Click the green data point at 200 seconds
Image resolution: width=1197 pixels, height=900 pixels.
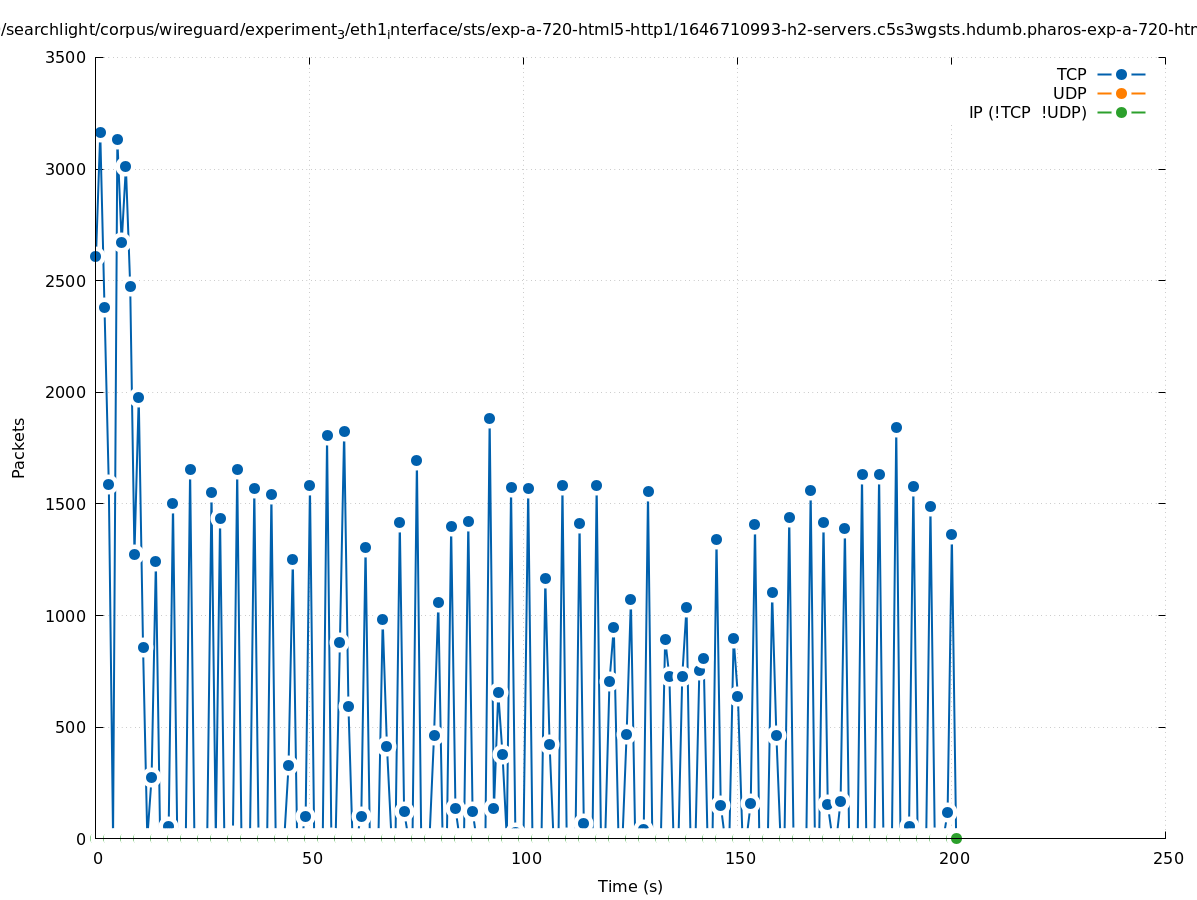[x=956, y=838]
